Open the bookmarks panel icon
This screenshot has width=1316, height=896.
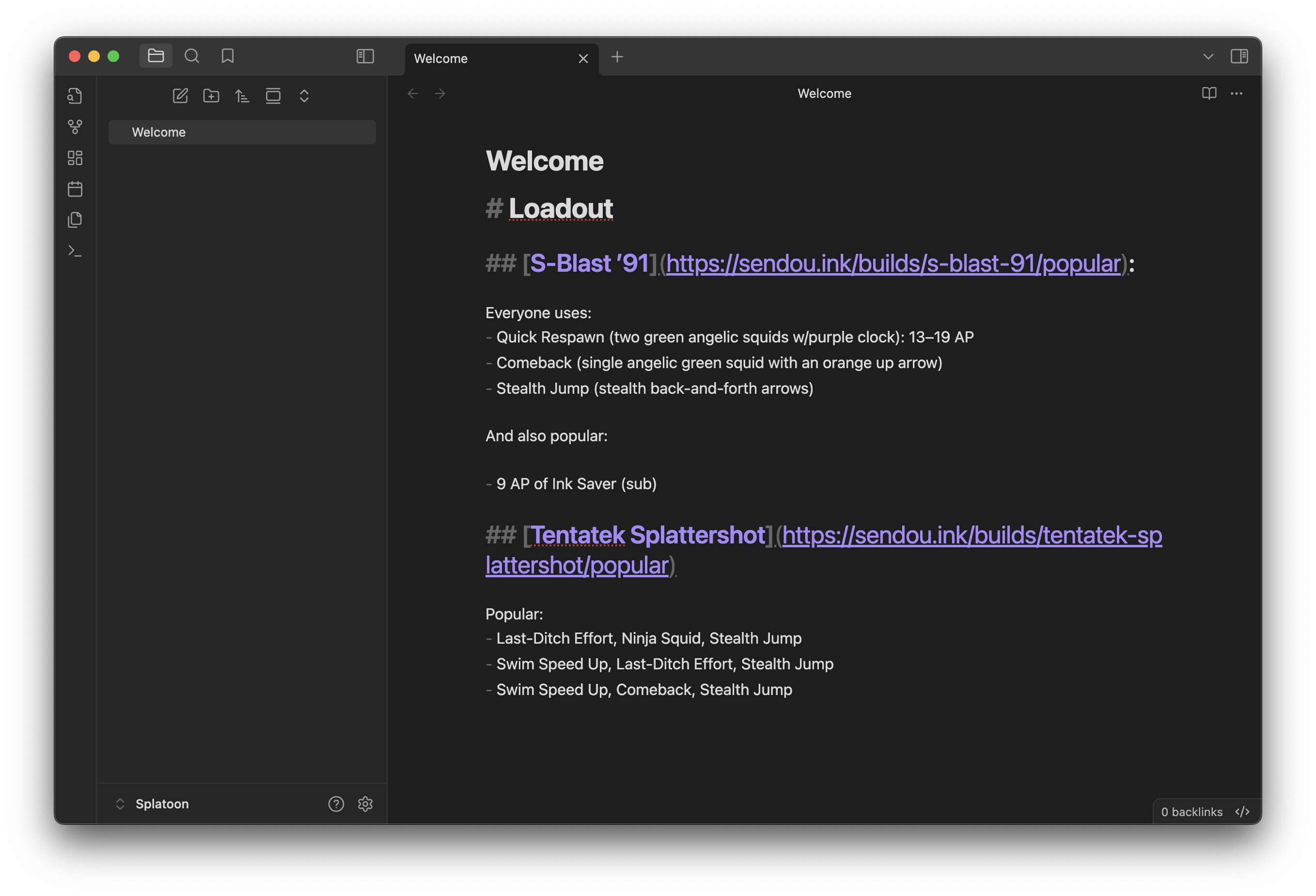point(228,56)
